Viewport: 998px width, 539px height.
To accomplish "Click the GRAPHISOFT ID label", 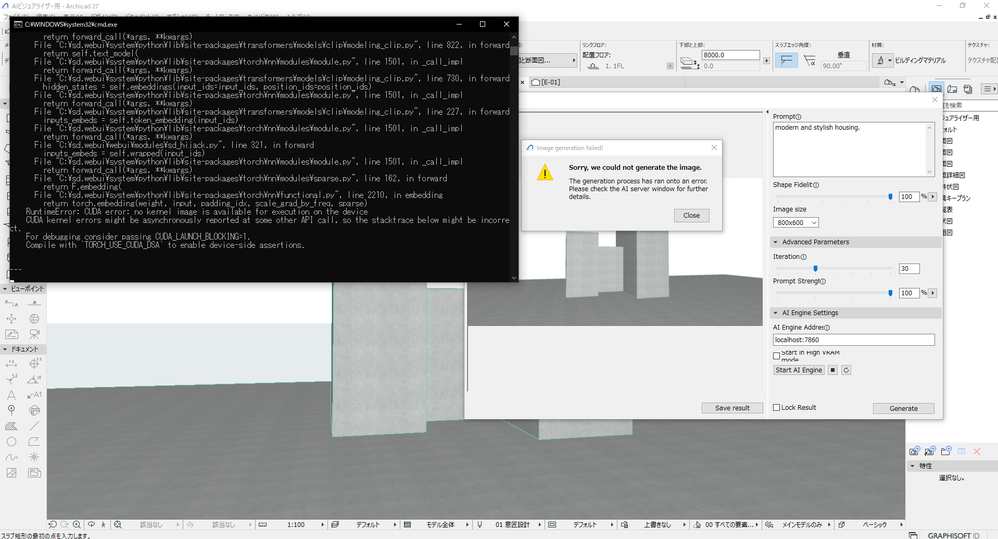I will 953,535.
